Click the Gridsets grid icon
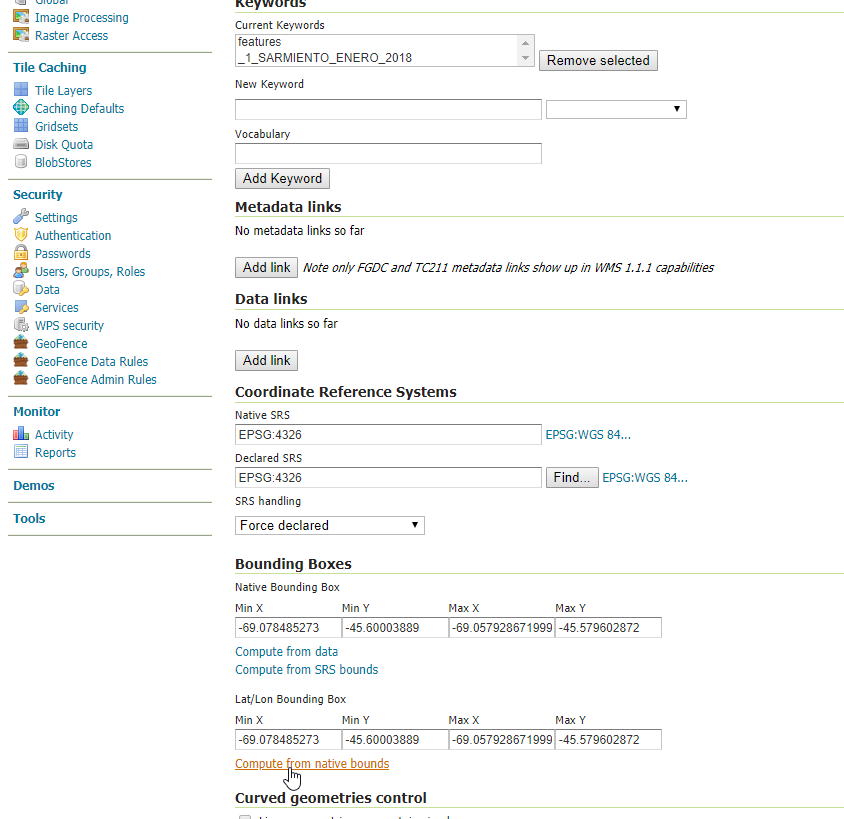This screenshot has width=844, height=819. (21, 126)
